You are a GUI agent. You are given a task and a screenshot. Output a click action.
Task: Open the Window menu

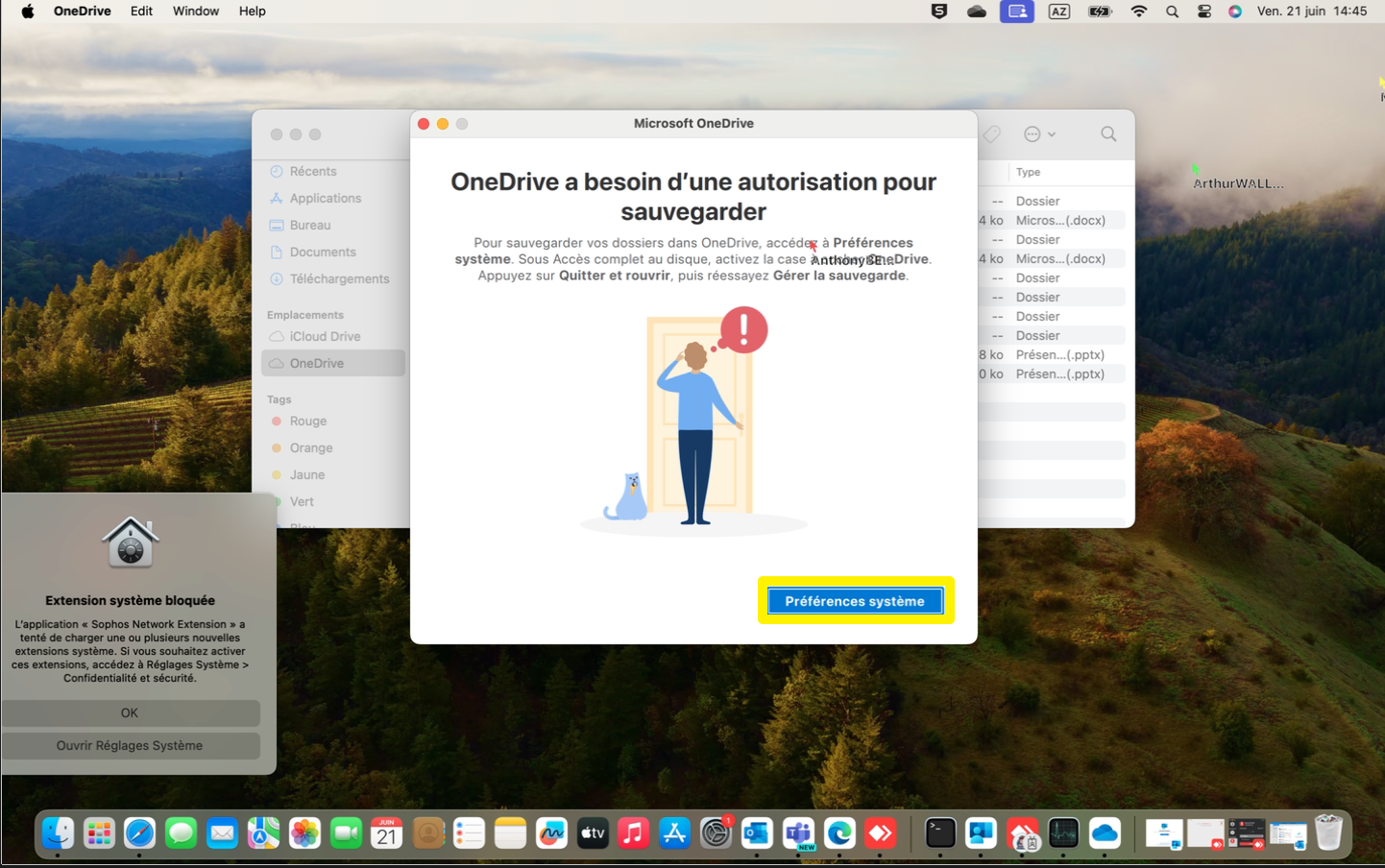coord(196,12)
